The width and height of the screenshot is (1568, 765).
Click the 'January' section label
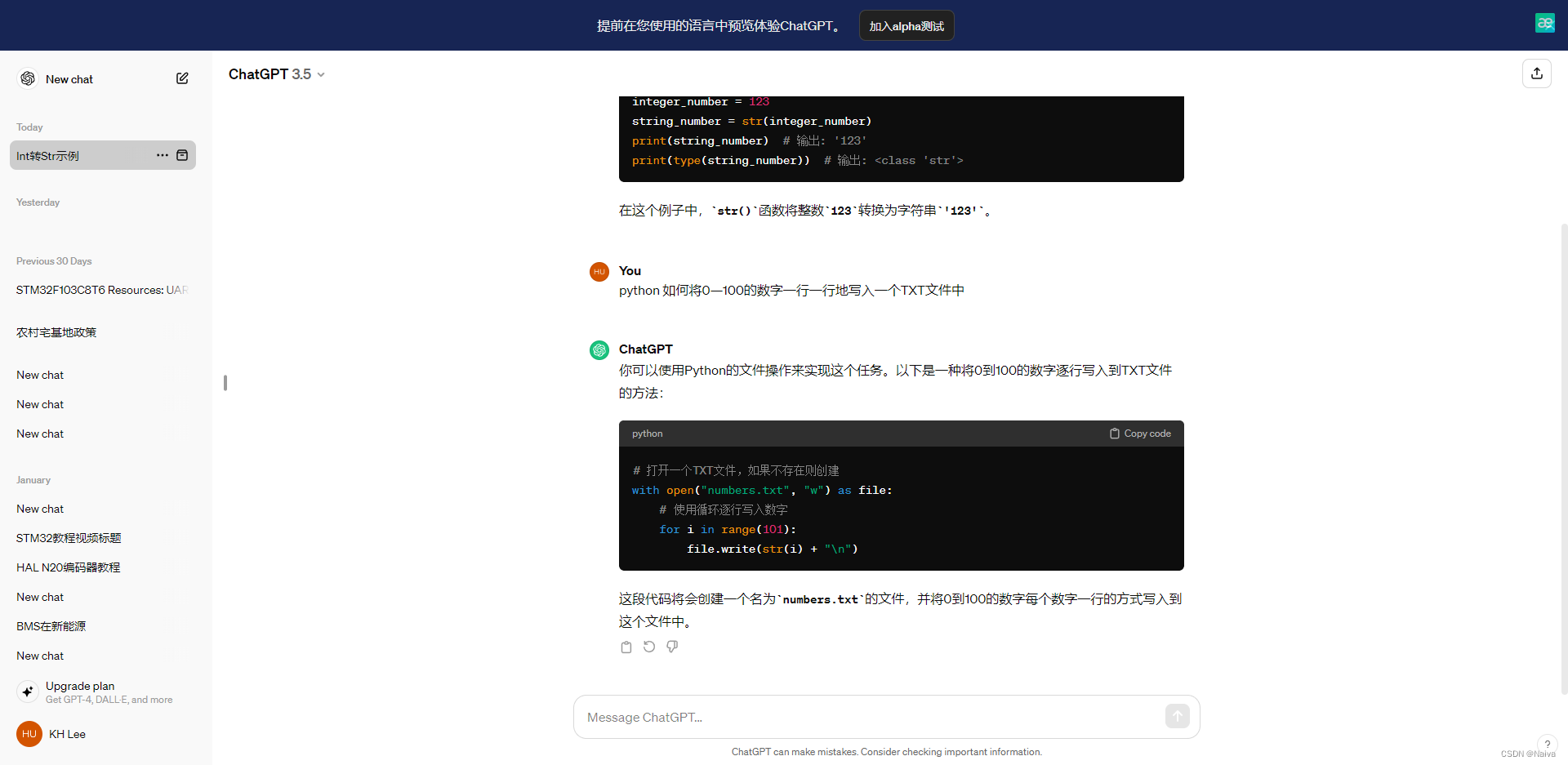coord(33,480)
